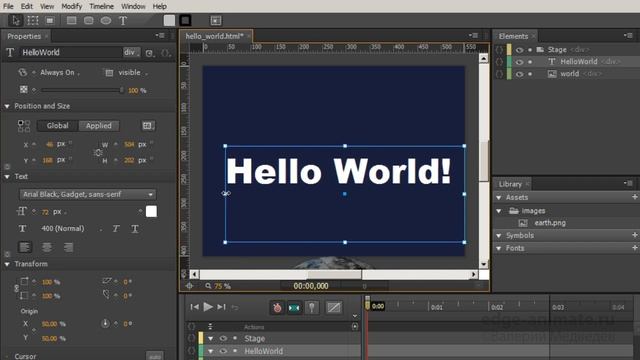
Task: Align text left
Action: pos(25,247)
